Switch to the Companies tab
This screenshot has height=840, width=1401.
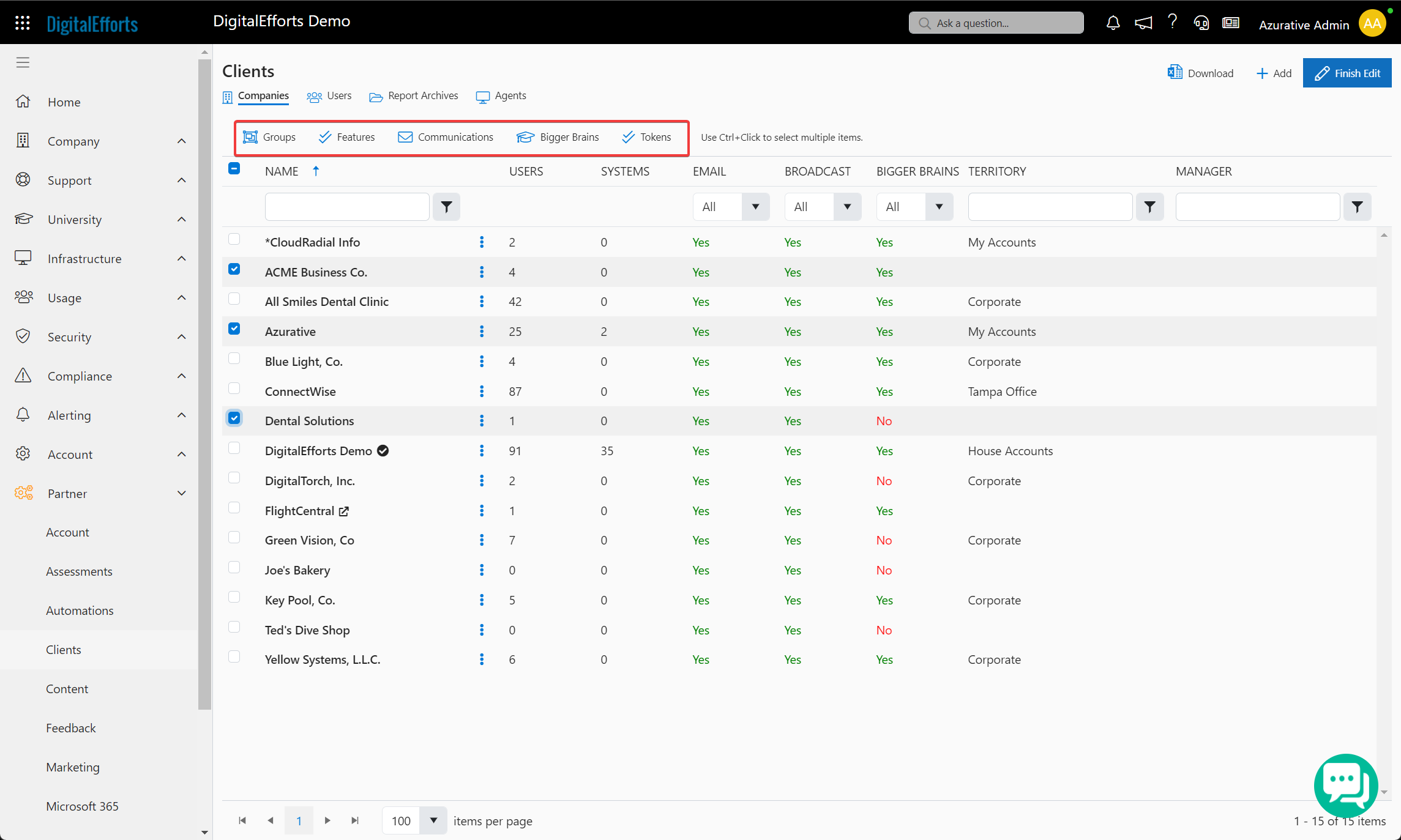[x=256, y=96]
